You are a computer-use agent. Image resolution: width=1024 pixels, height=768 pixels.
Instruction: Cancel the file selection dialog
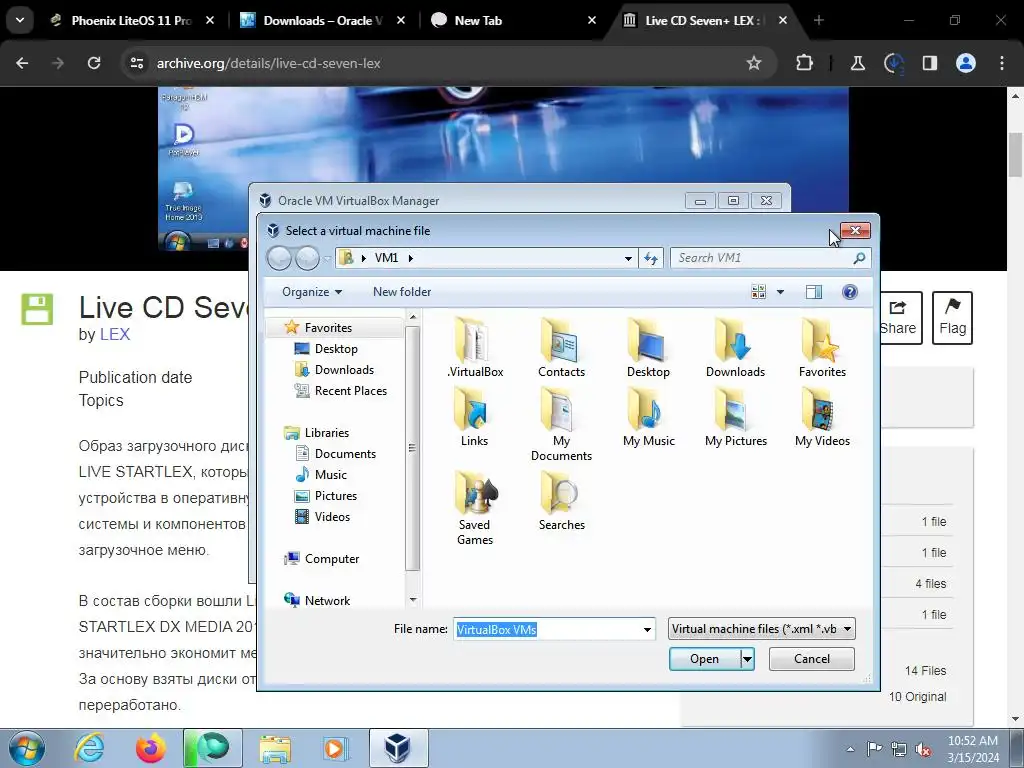(812, 659)
